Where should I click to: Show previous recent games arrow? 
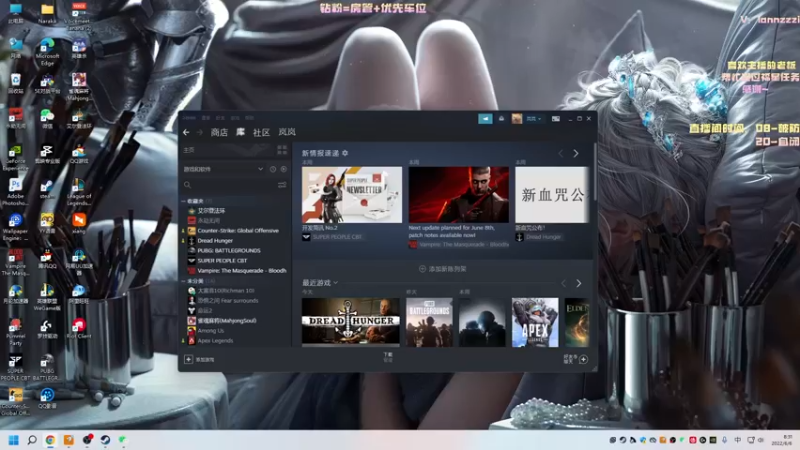564,283
